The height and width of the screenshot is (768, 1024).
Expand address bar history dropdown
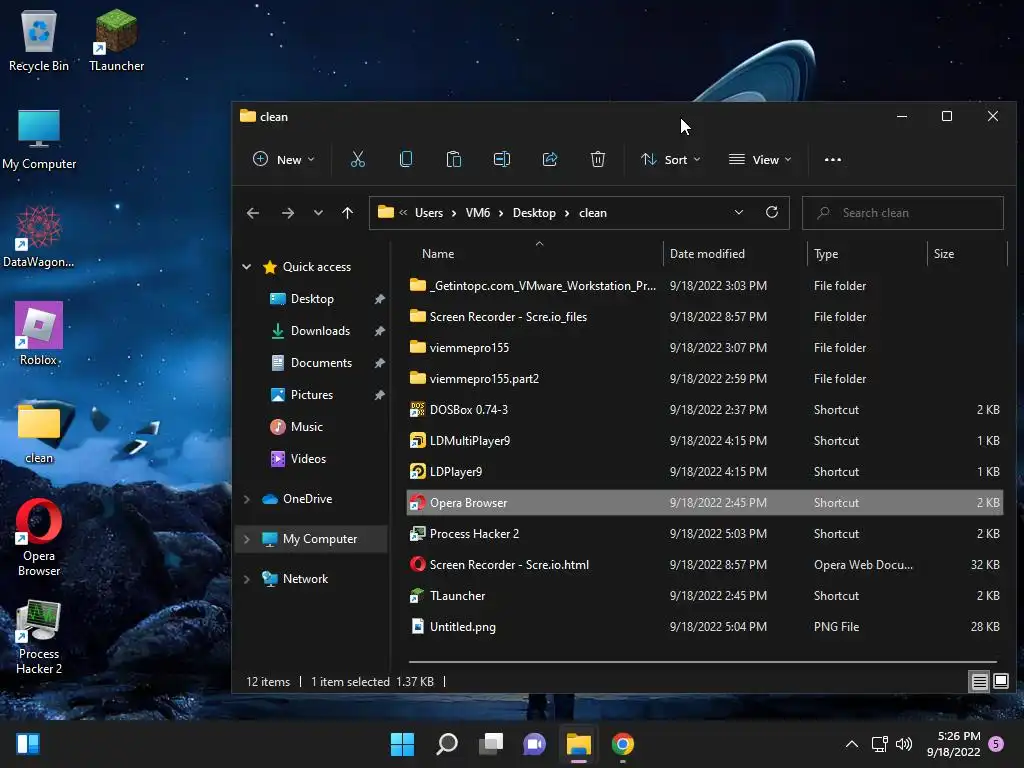(739, 212)
